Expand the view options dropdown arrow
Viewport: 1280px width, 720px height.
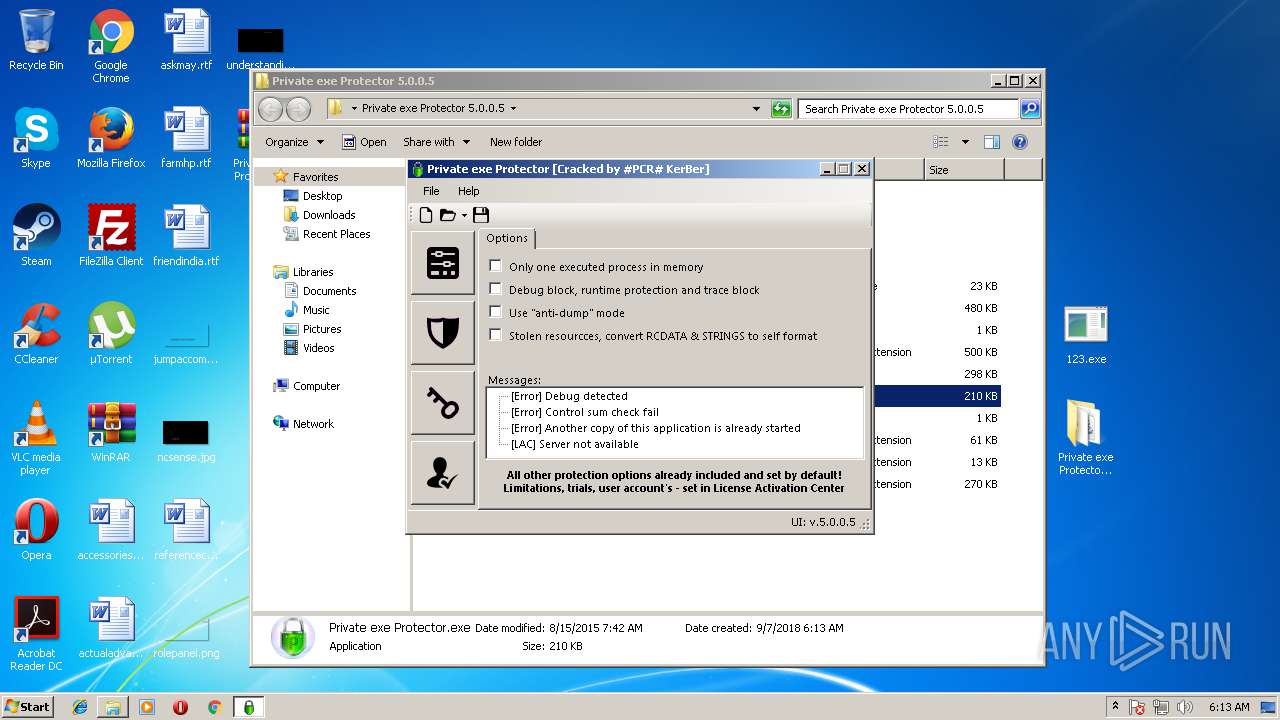[x=965, y=142]
